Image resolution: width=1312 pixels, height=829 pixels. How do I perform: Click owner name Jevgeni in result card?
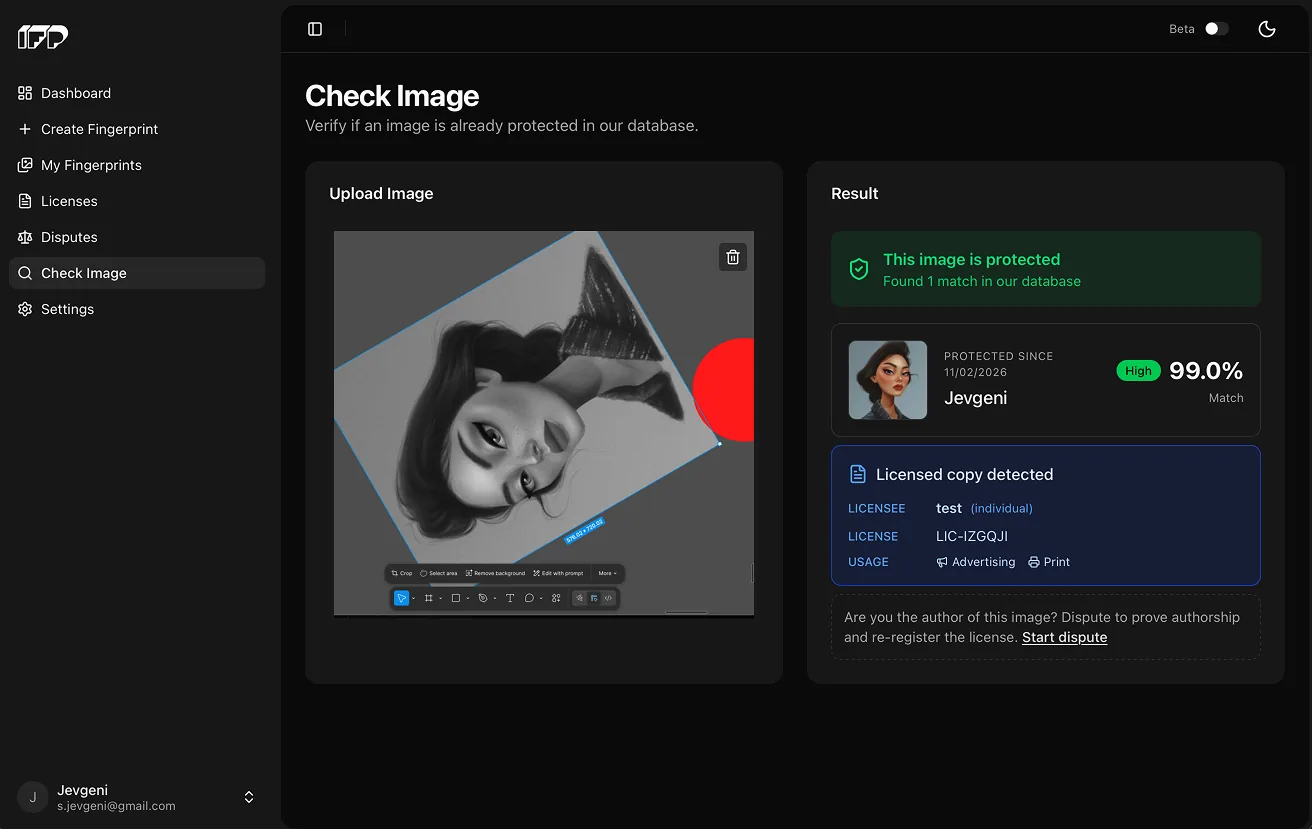pos(975,398)
